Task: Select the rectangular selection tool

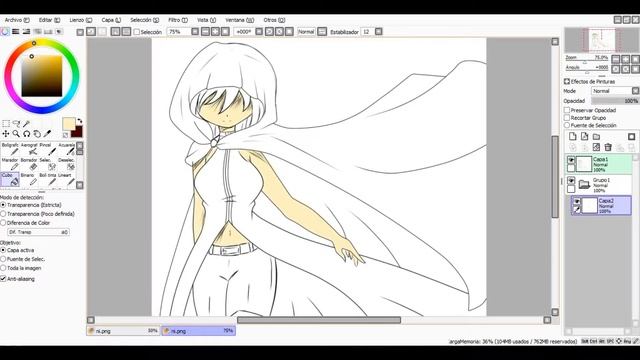Action: tap(6, 124)
